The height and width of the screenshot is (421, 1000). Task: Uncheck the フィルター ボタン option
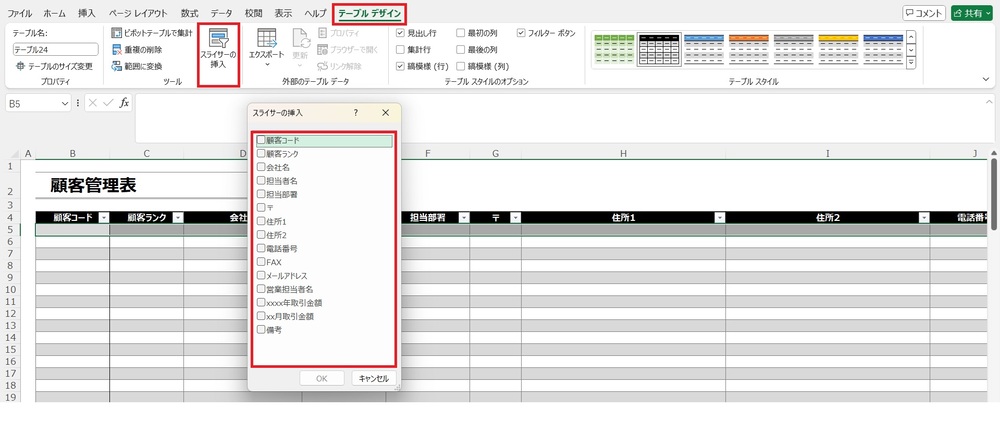pyautogui.click(x=521, y=33)
